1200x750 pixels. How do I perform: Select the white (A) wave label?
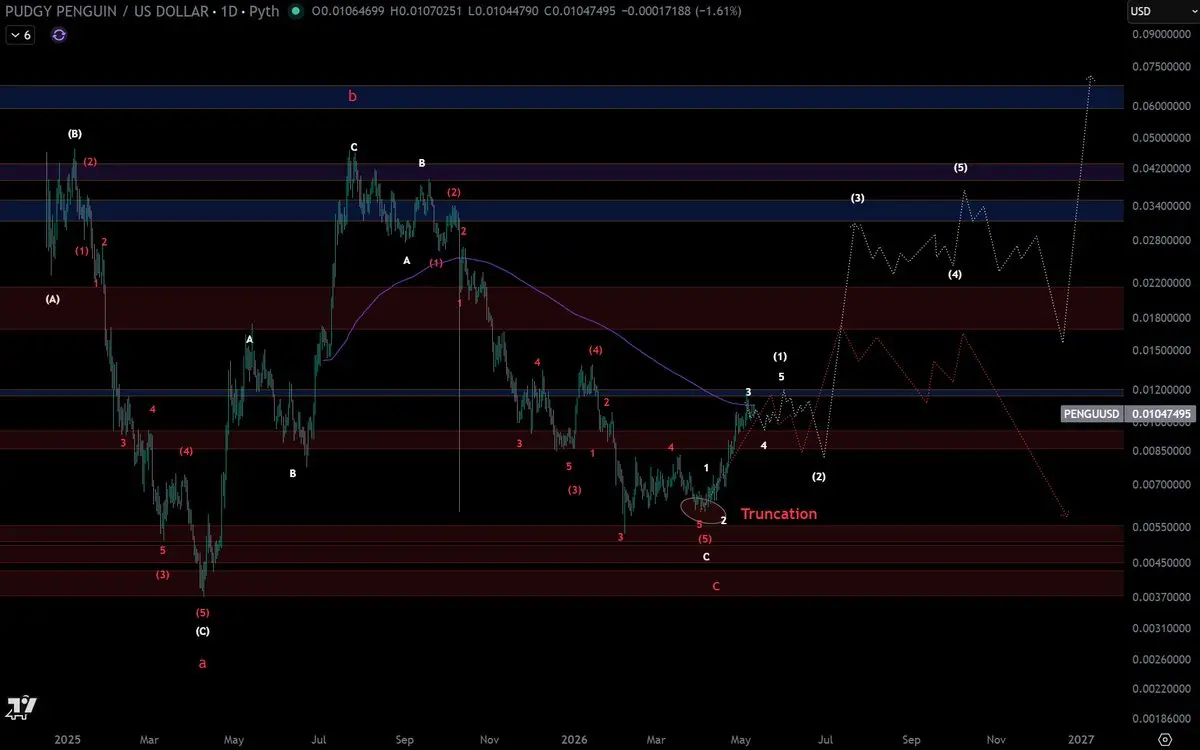(53, 298)
